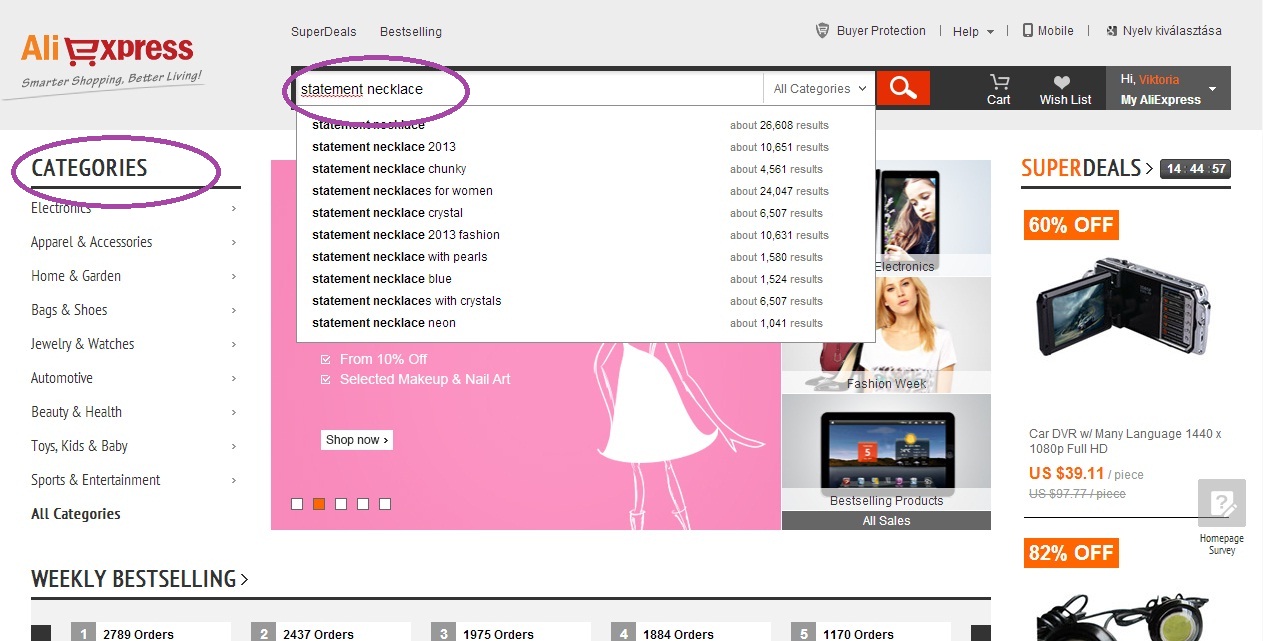Image resolution: width=1263 pixels, height=641 pixels.
Task: Open the All Categories search dropdown
Action: point(820,88)
